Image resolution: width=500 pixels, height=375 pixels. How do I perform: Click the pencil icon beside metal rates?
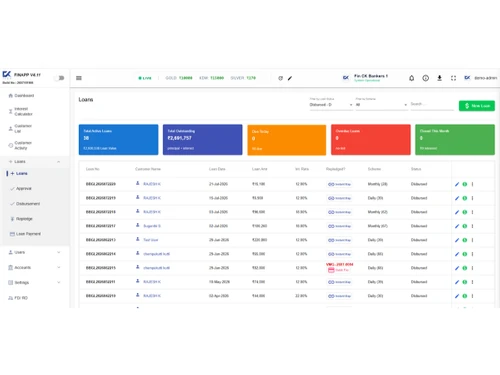click(290, 78)
